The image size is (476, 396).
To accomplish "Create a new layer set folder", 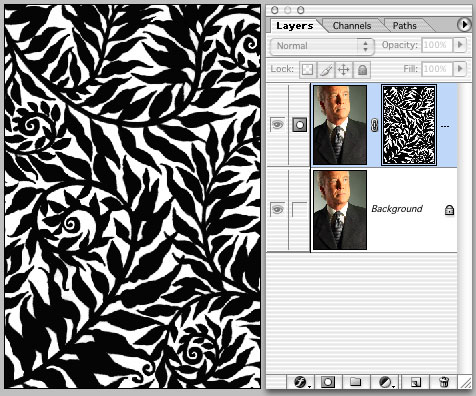I will [355, 381].
